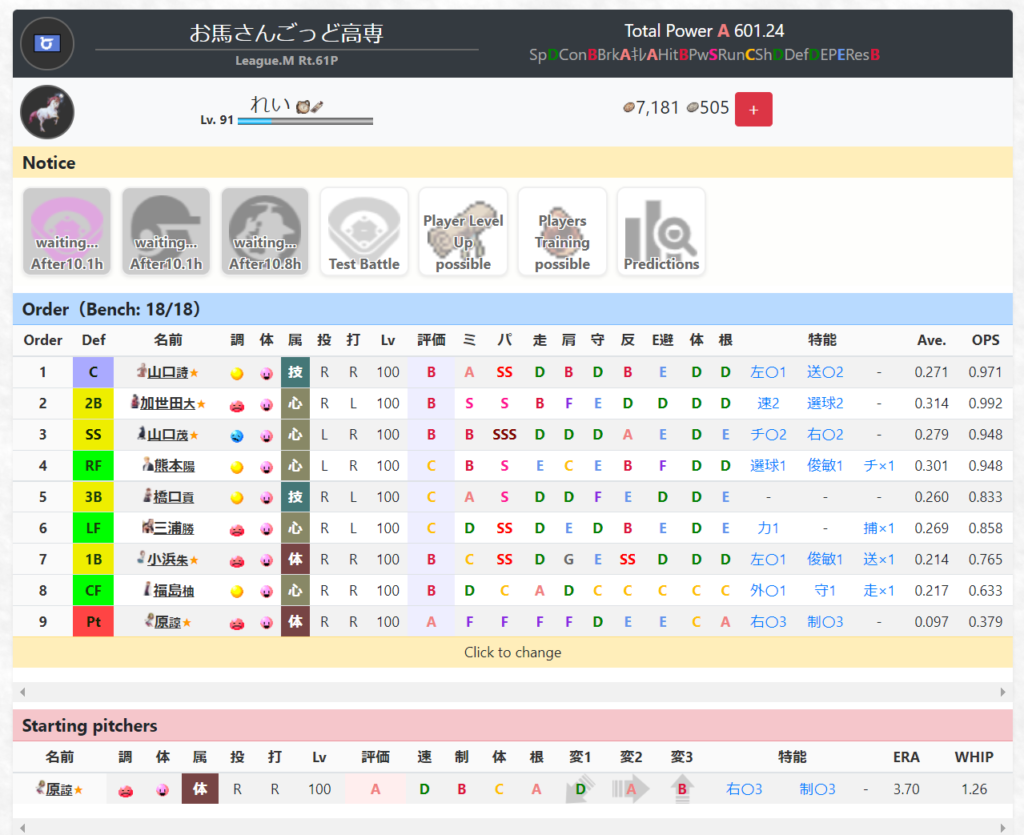Open the horse avatar profile picture

point(47,111)
